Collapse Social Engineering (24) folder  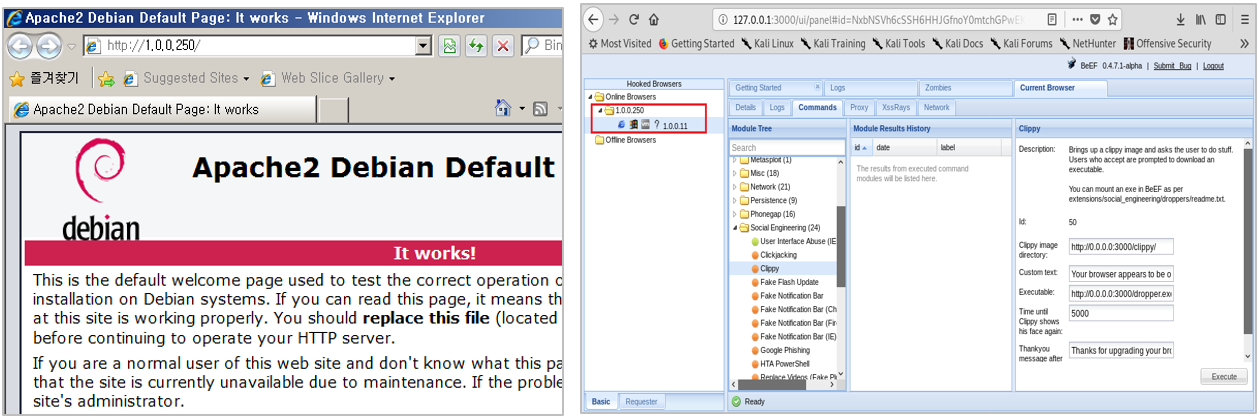pyautogui.click(x=735, y=228)
